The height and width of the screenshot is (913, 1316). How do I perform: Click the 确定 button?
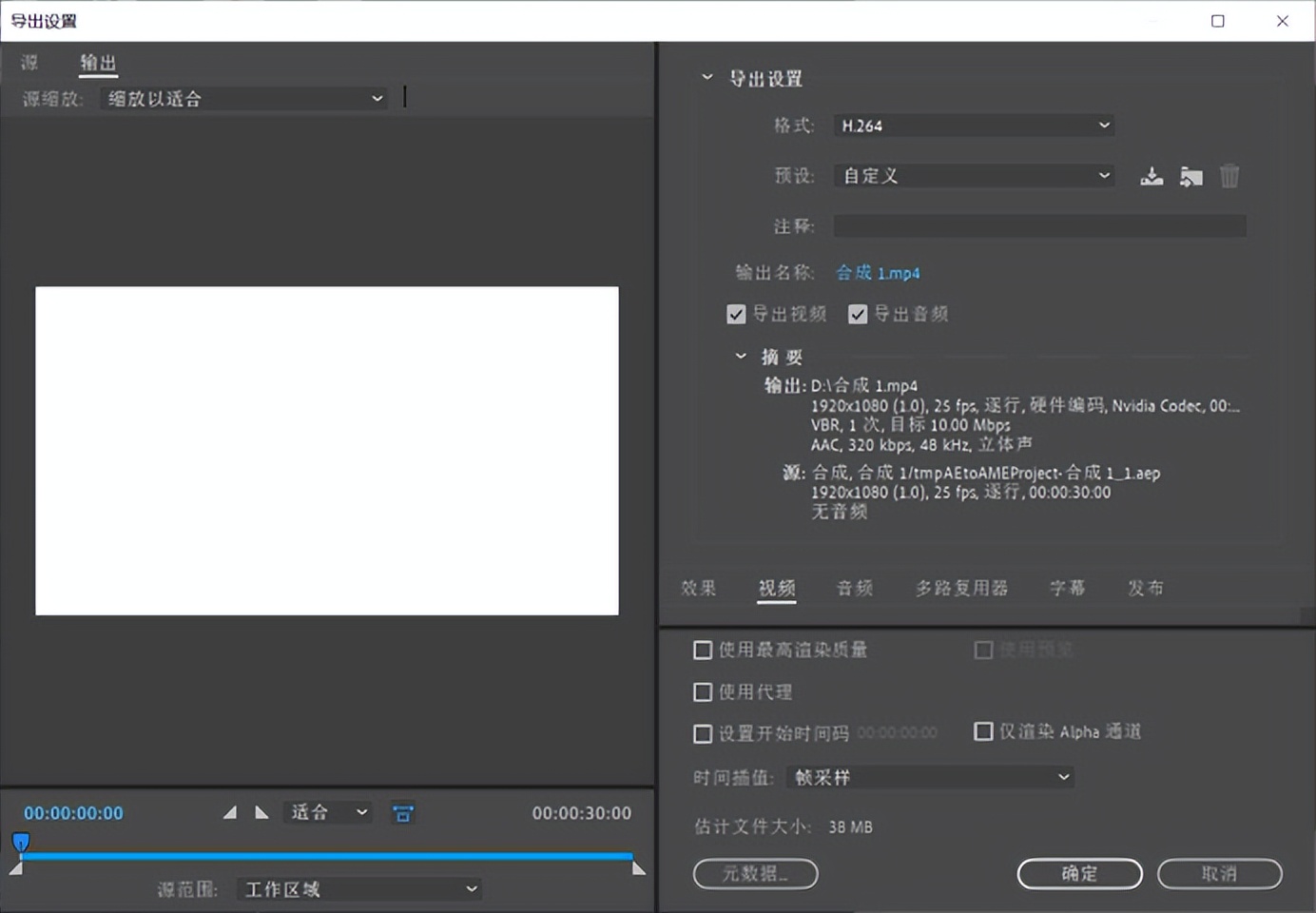(1079, 873)
